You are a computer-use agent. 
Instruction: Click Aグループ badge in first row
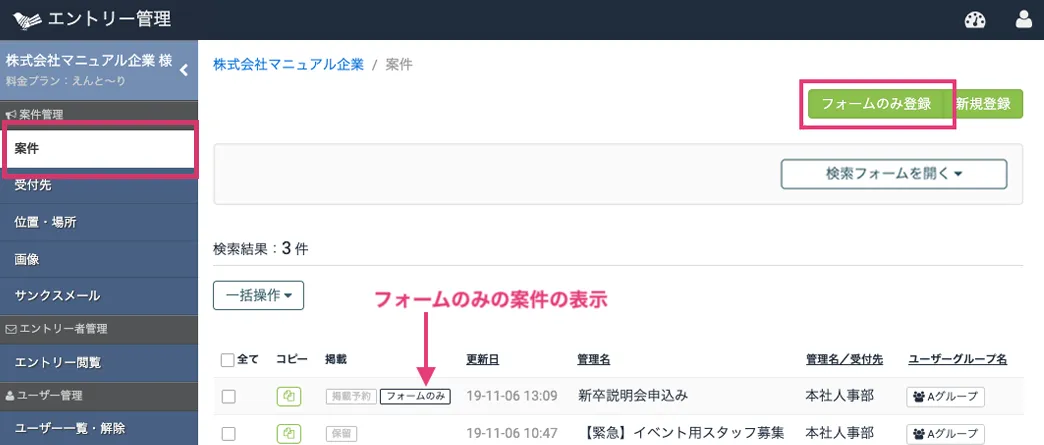(945, 397)
